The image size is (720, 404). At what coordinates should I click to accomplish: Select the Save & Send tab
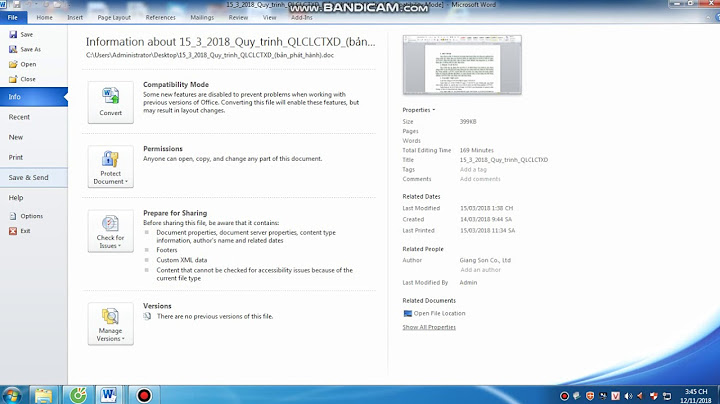click(x=34, y=178)
